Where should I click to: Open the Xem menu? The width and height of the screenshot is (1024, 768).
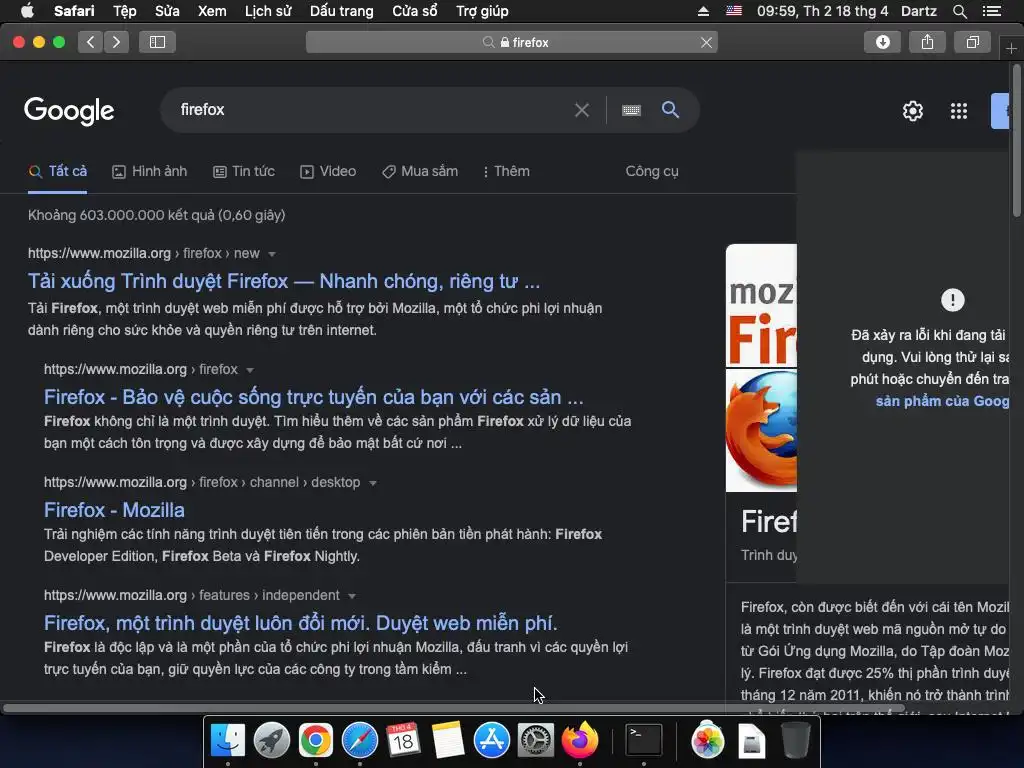point(212,11)
